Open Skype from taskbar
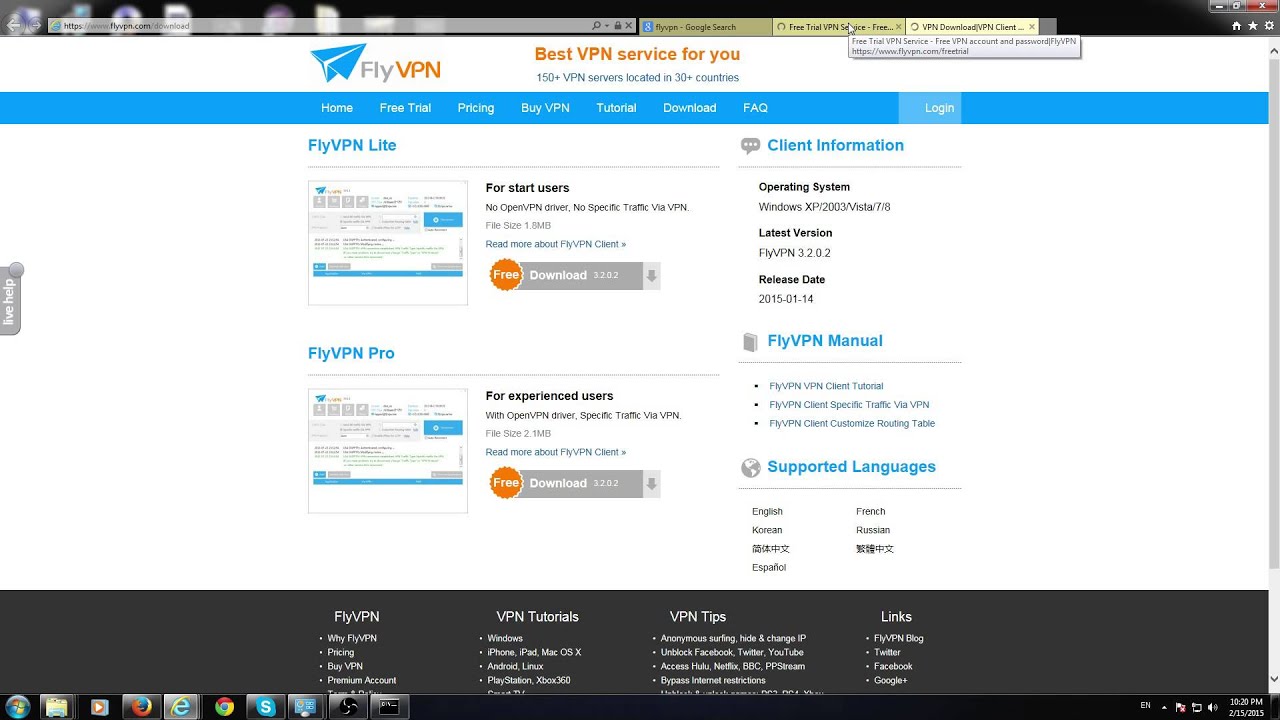The image size is (1280, 720). click(266, 707)
